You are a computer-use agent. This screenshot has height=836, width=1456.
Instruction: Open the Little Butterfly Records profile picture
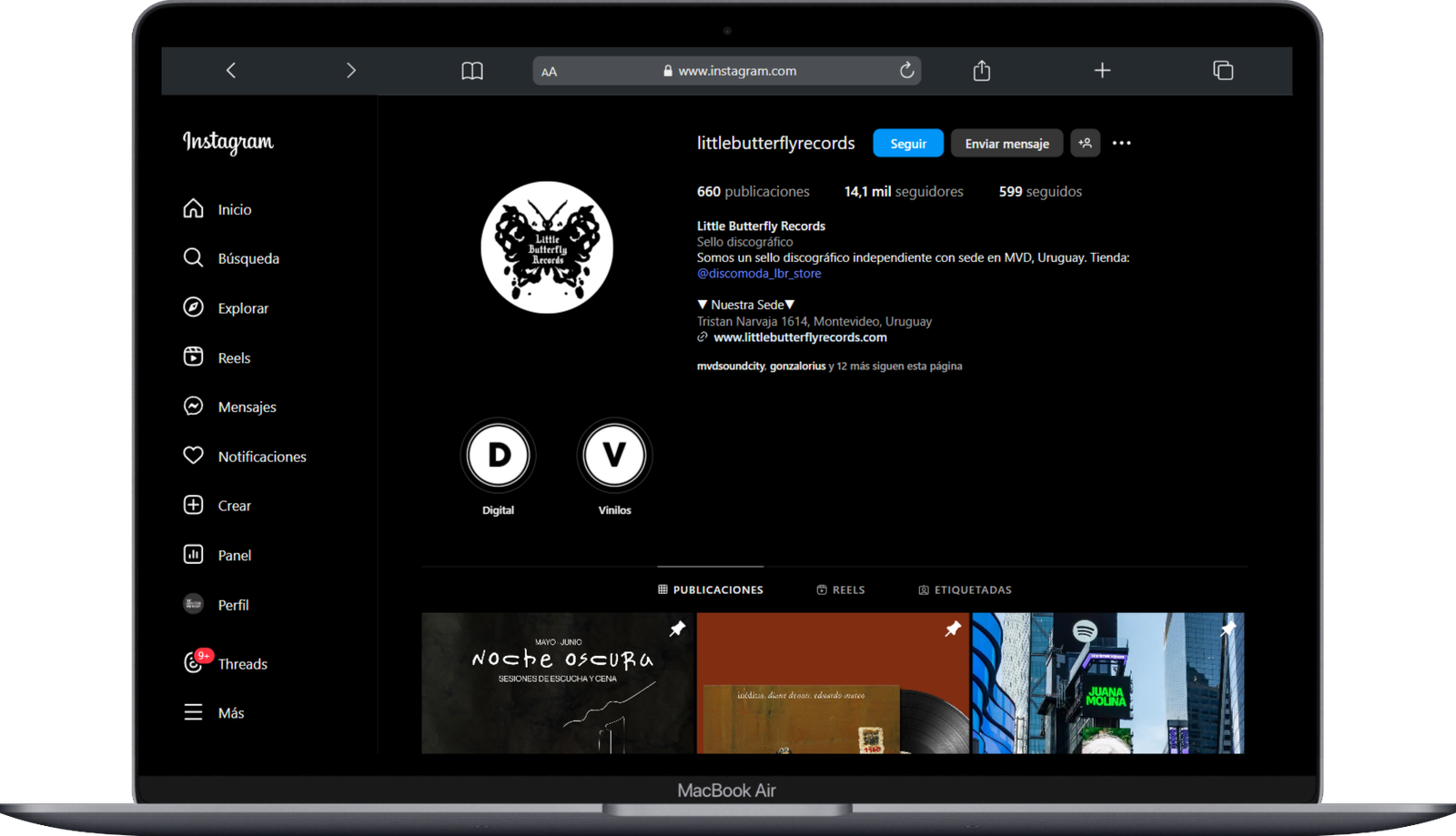click(x=547, y=247)
